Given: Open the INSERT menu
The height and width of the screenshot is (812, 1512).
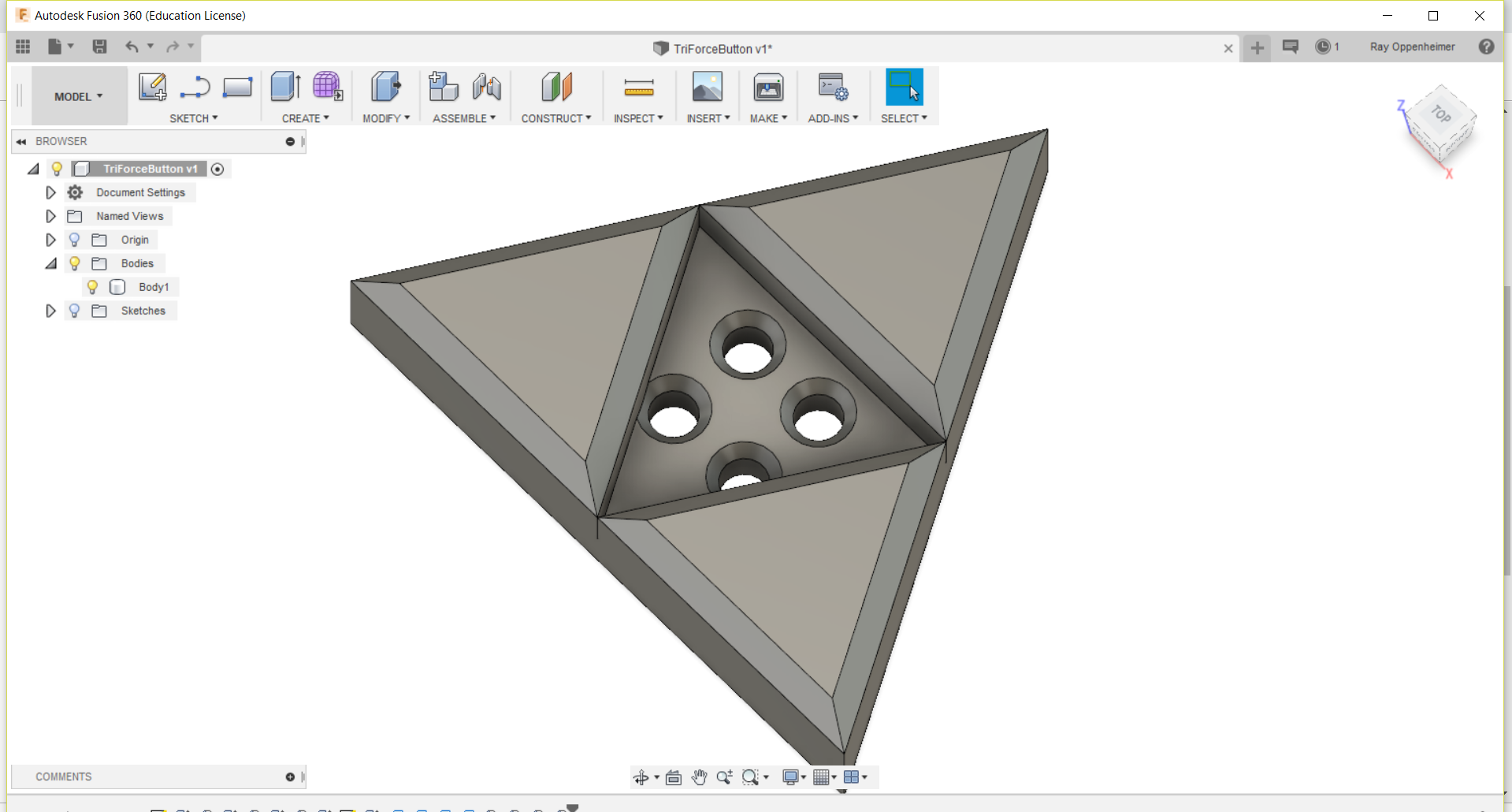Looking at the screenshot, I should click(x=708, y=118).
